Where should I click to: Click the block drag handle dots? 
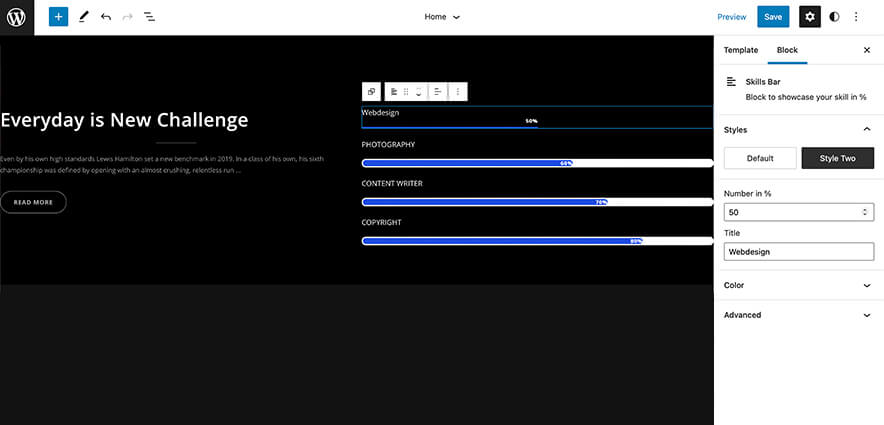tap(406, 91)
